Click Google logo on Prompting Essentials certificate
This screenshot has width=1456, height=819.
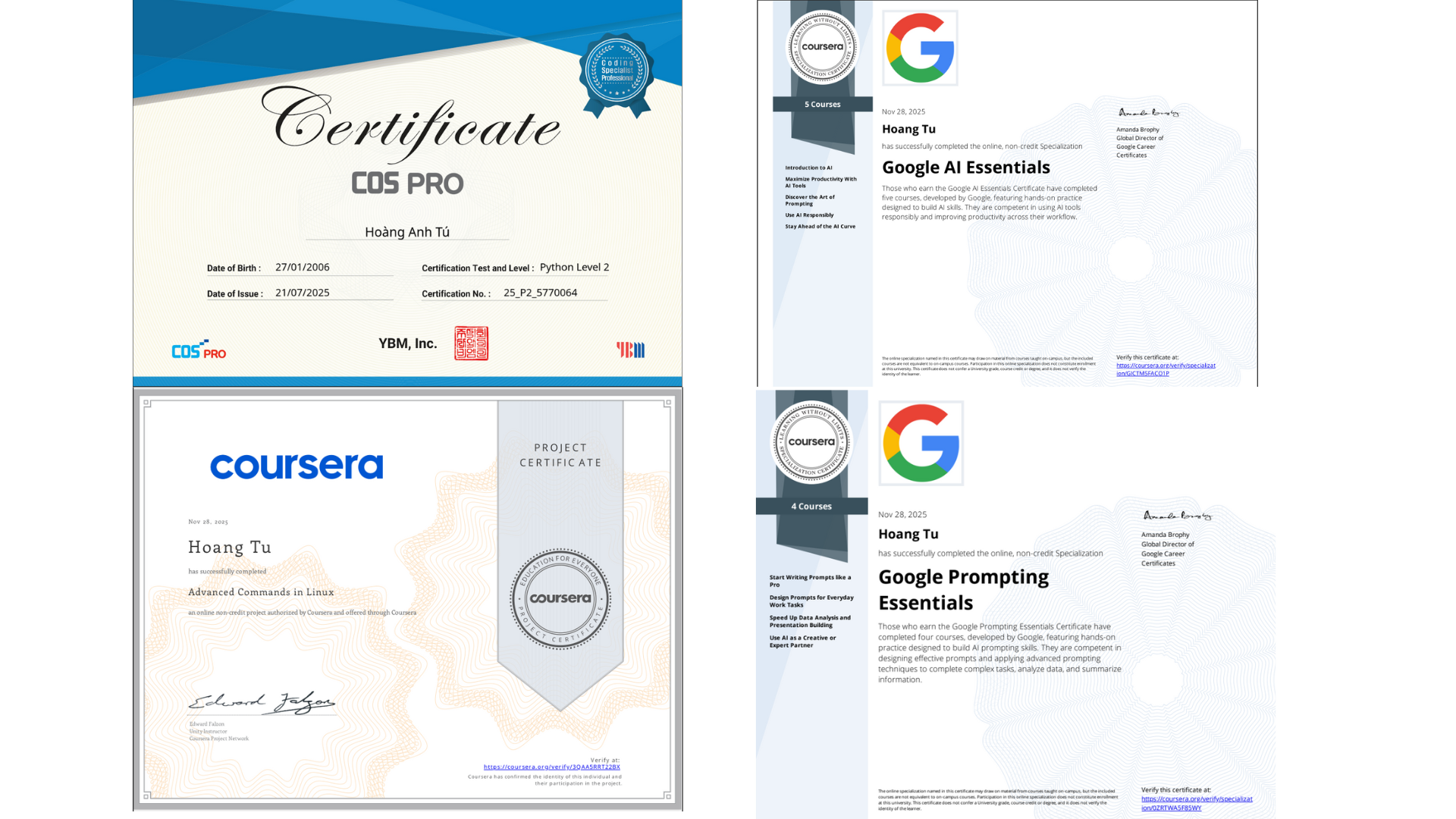click(x=921, y=443)
